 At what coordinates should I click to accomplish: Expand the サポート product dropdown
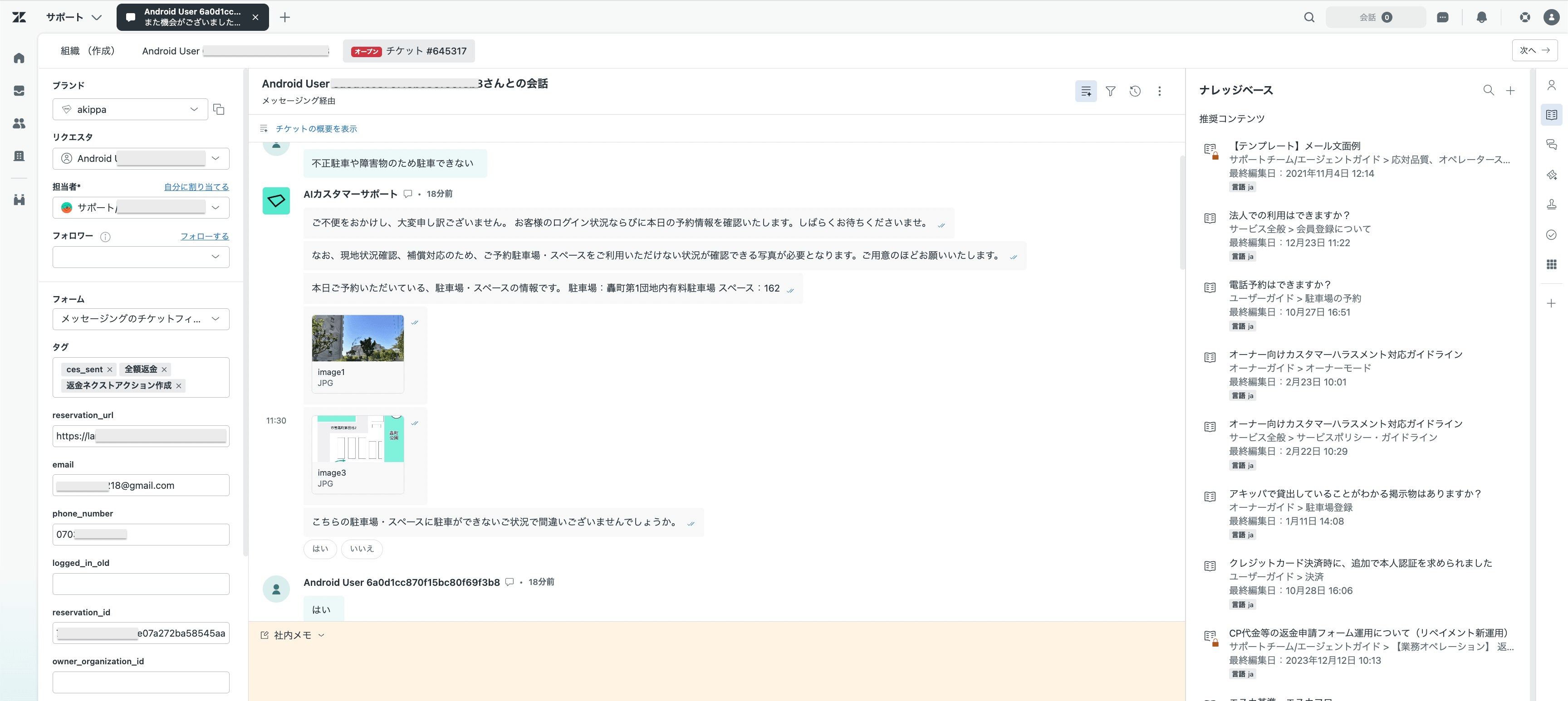tap(73, 17)
